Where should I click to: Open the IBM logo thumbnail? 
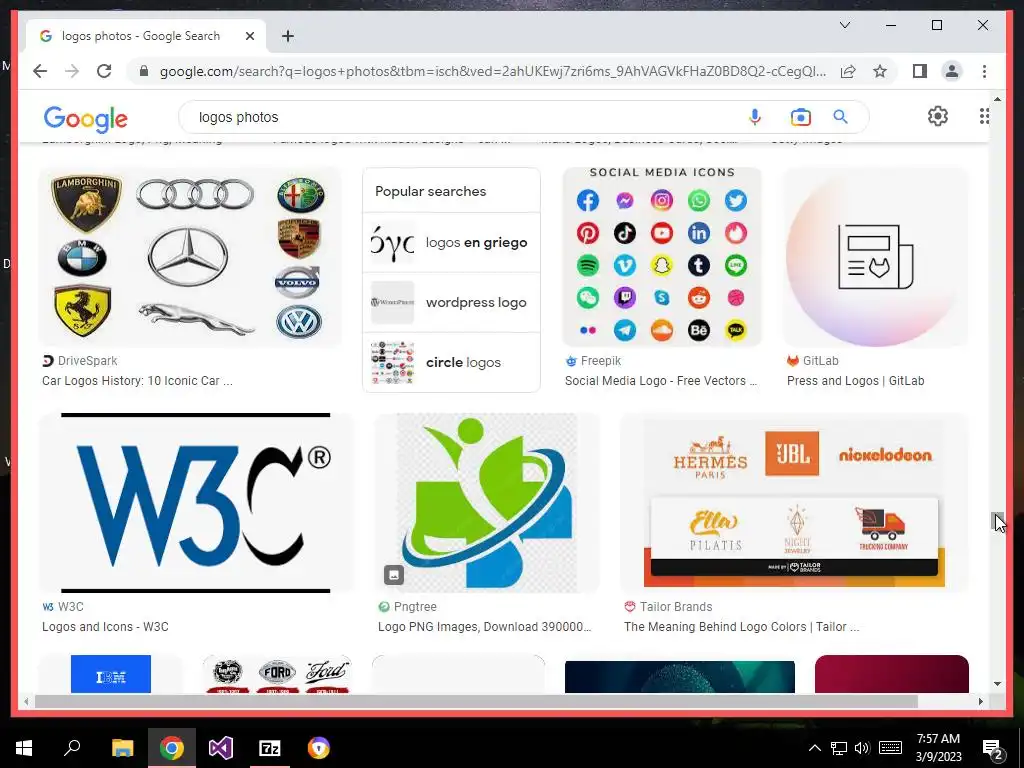110,674
